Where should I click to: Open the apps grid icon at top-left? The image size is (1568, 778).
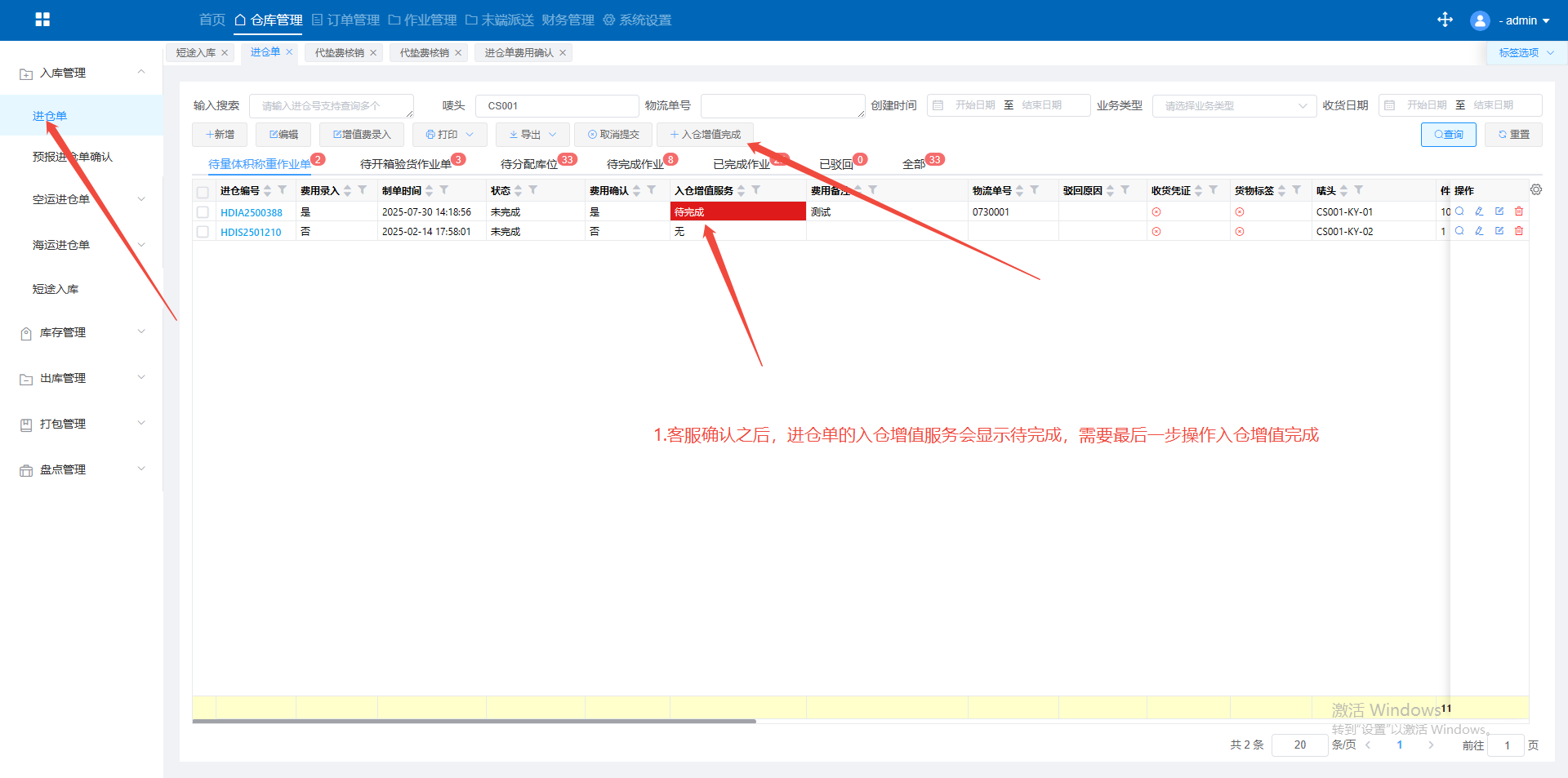[x=42, y=20]
